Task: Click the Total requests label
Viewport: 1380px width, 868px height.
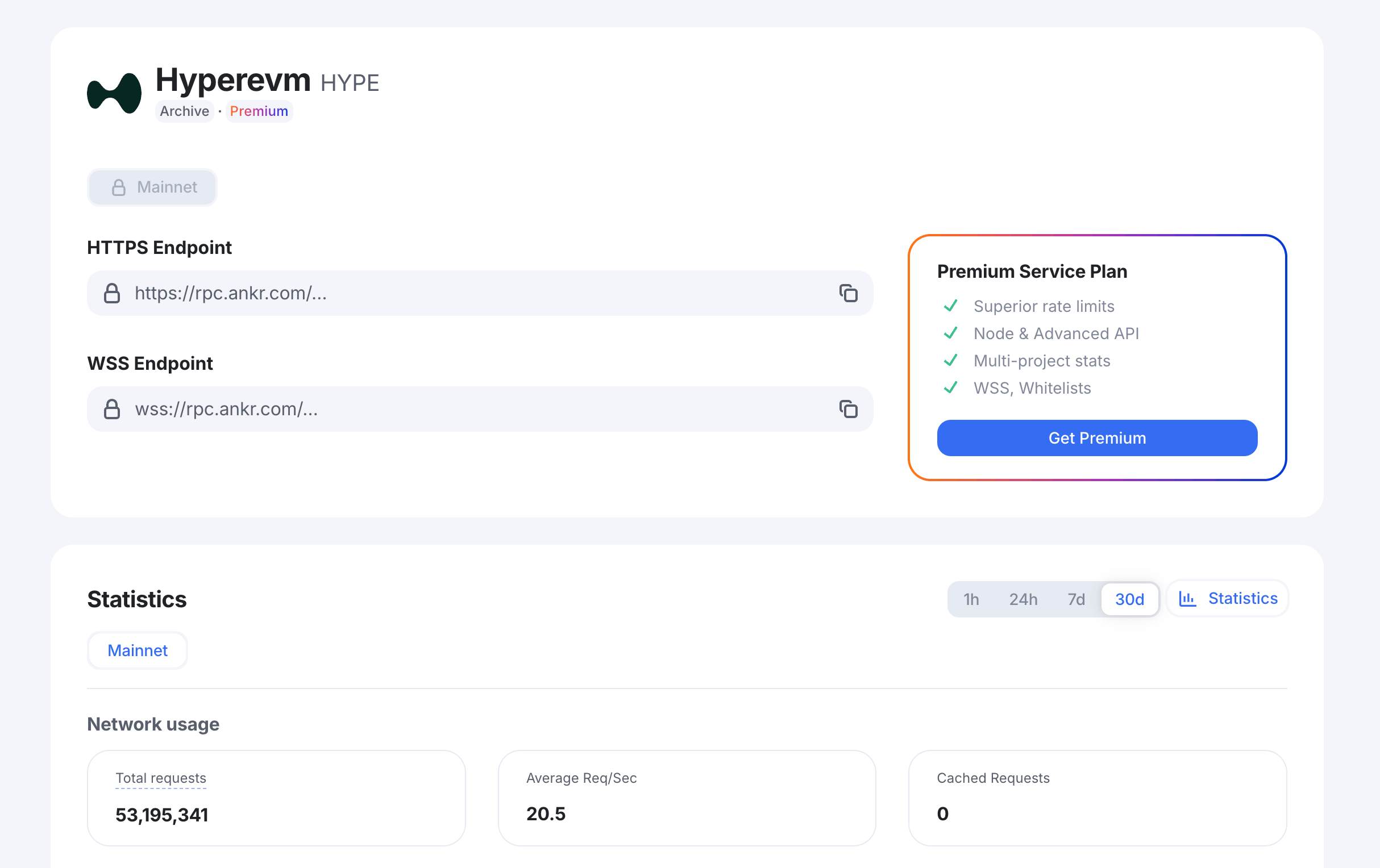Action: [161, 778]
